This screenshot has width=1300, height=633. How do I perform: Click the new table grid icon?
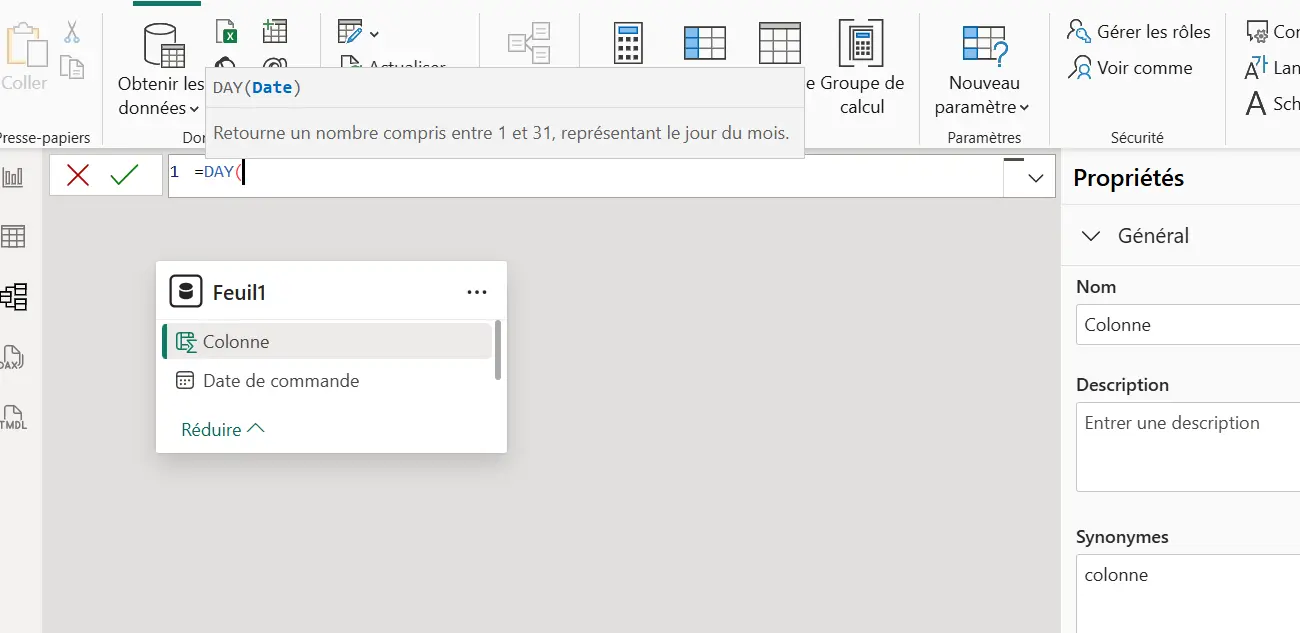point(780,44)
